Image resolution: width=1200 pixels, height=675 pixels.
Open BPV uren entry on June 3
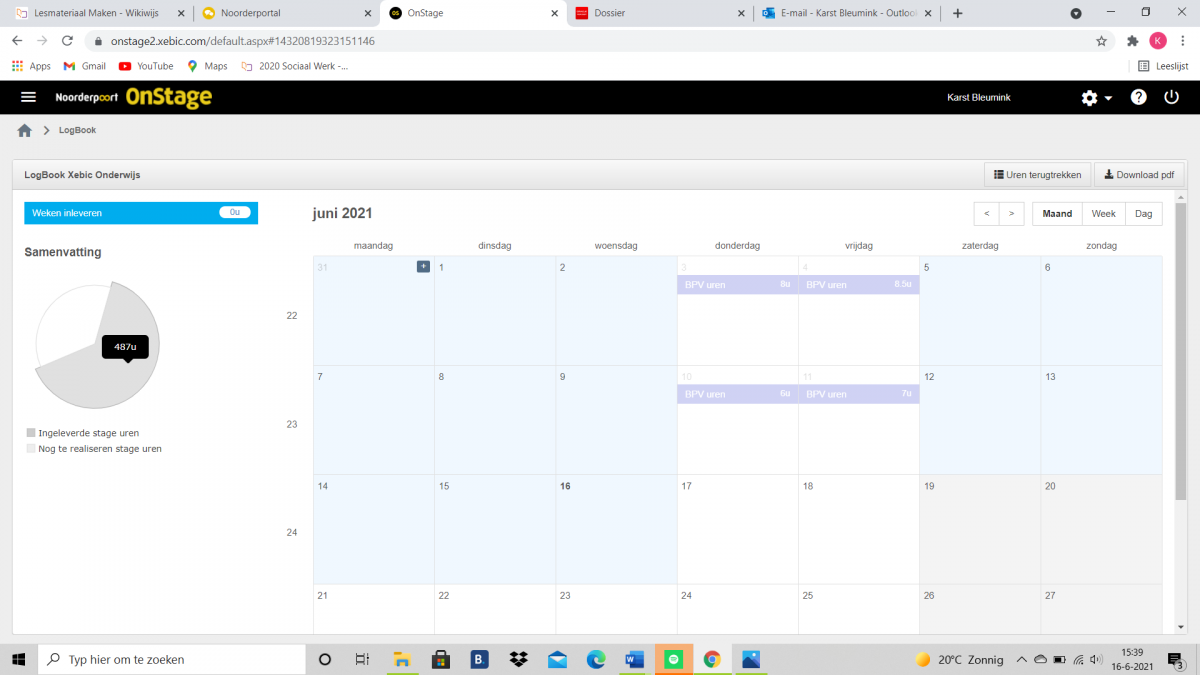(737, 285)
